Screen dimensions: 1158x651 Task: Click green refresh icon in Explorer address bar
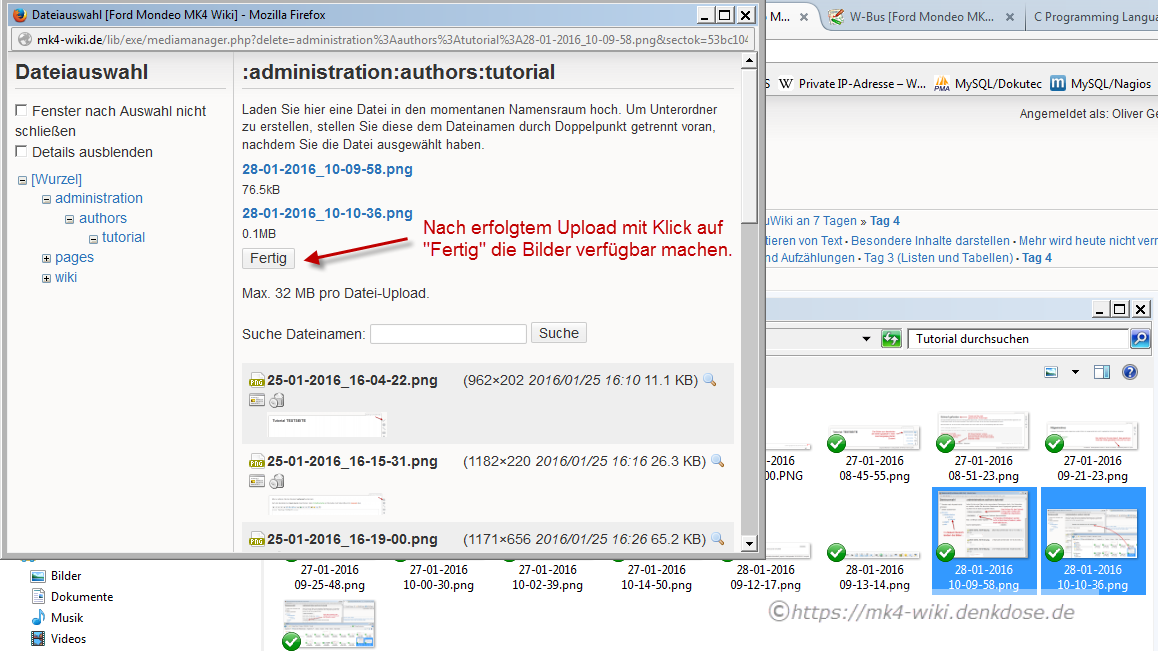coord(891,339)
